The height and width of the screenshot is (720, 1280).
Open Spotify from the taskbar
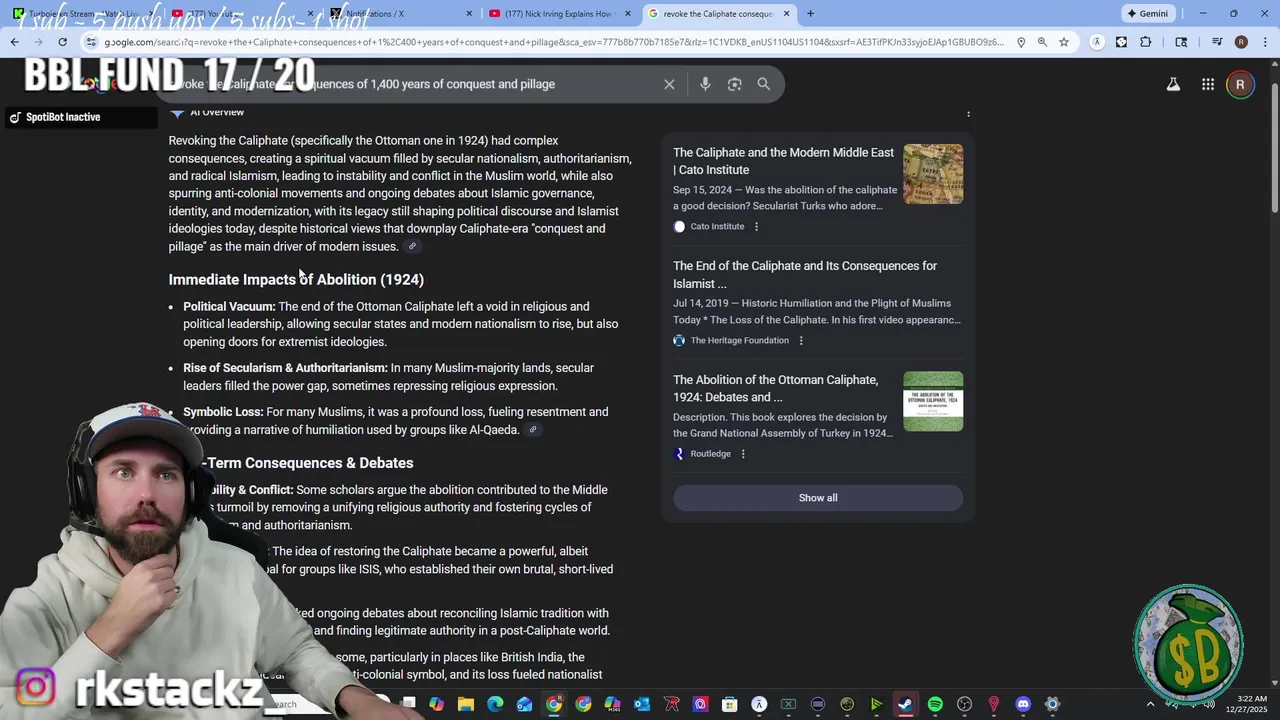(x=935, y=705)
